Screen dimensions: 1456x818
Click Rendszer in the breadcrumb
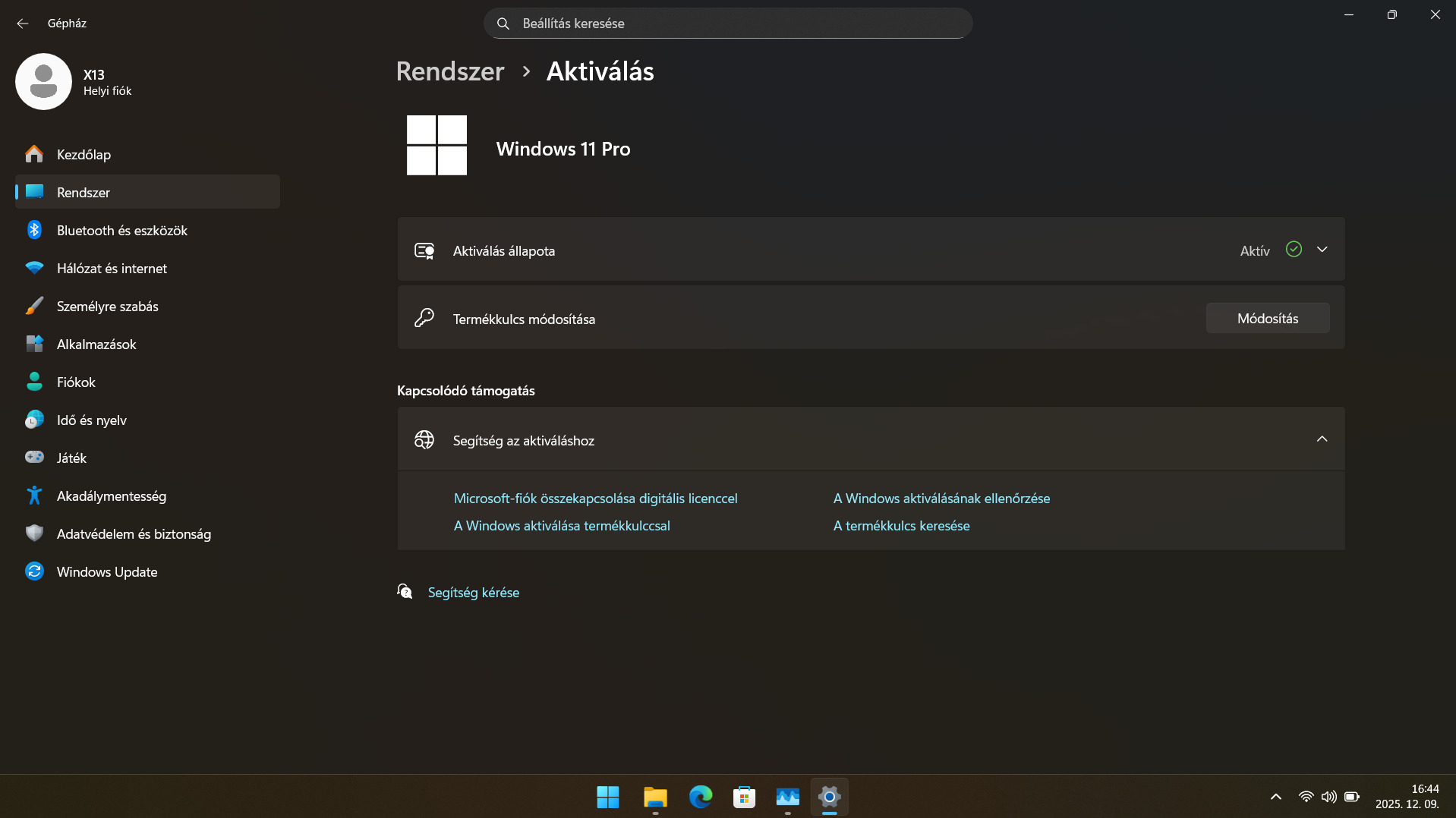[450, 71]
